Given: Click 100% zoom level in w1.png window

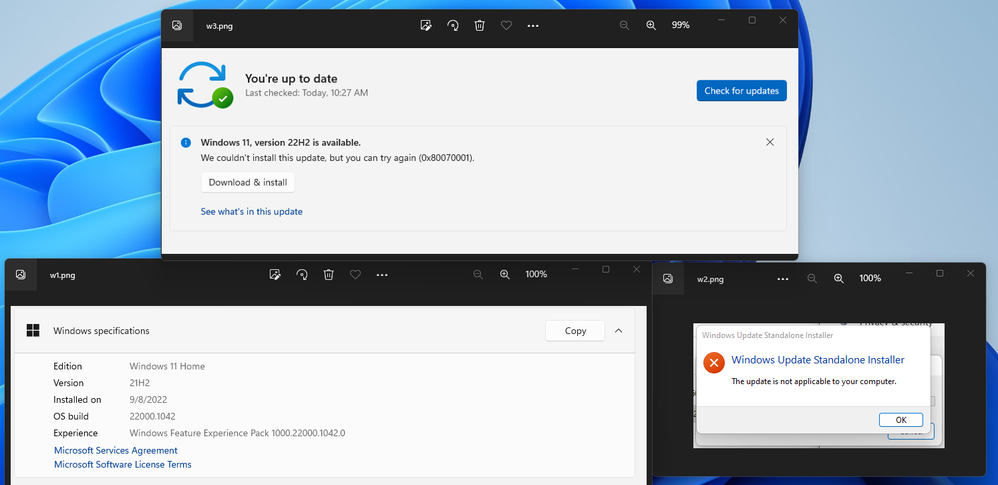Looking at the screenshot, I should click(536, 274).
